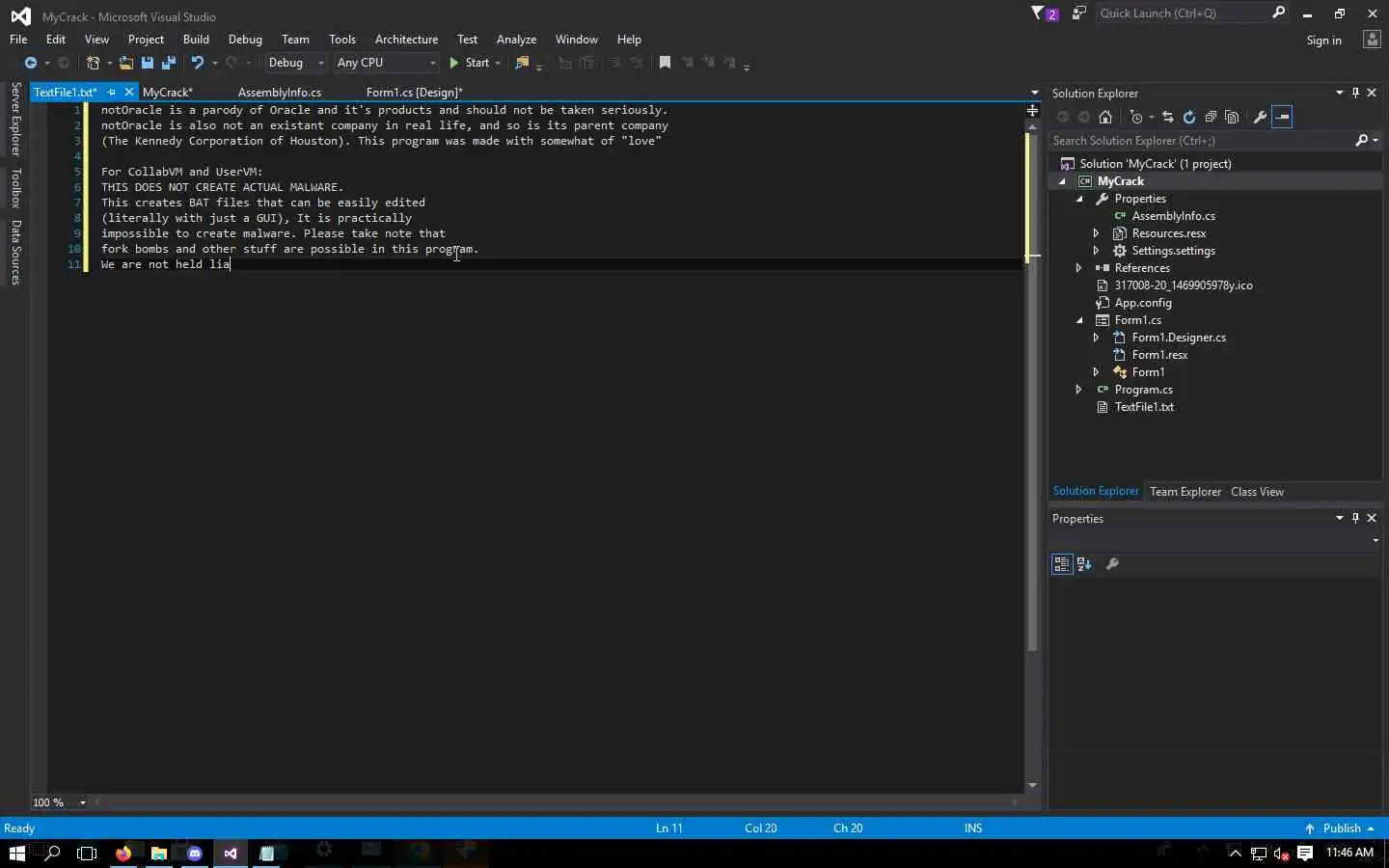Open the Analyze menu

tap(516, 40)
